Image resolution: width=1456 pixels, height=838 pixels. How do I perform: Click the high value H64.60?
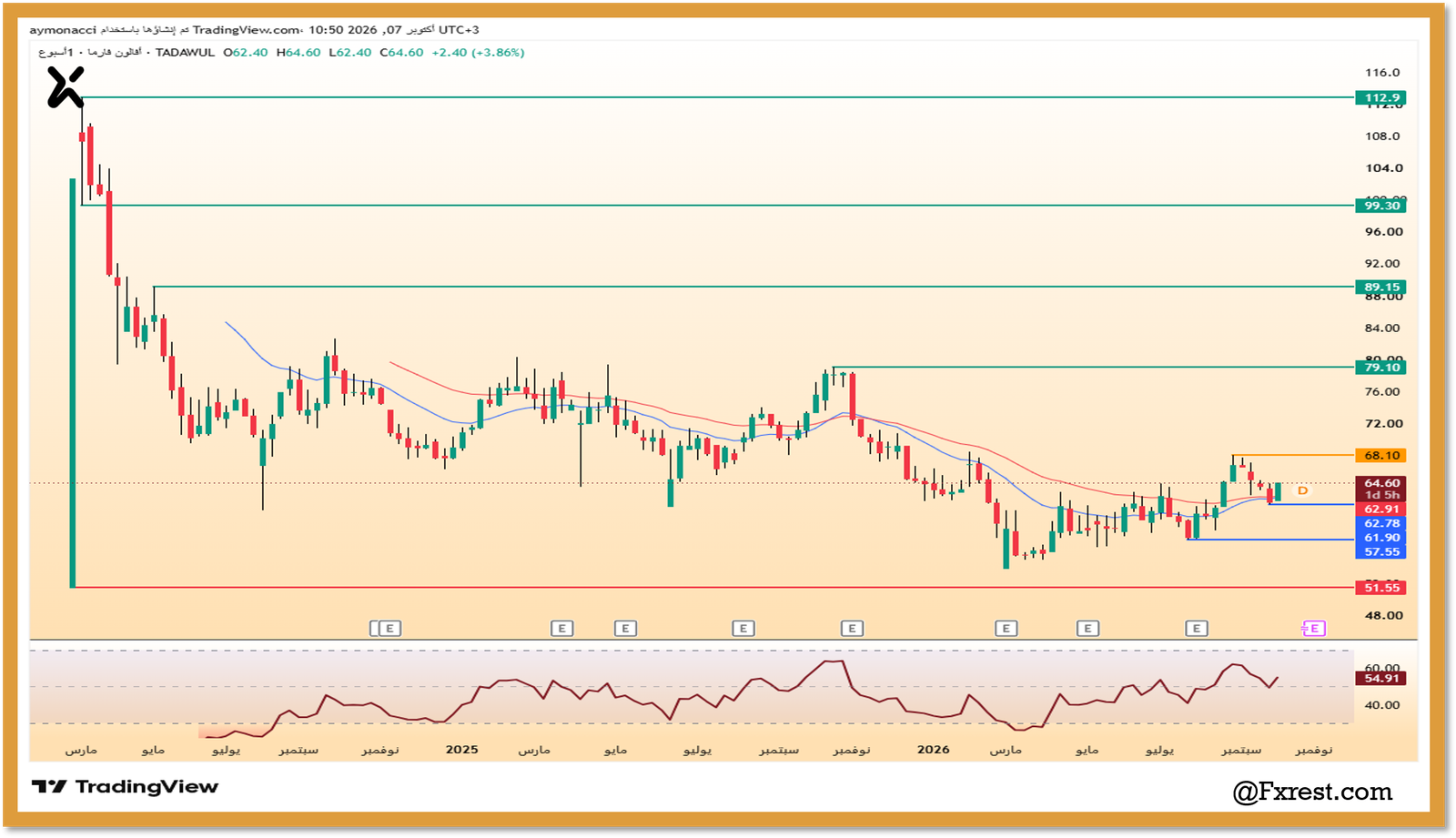click(x=298, y=53)
